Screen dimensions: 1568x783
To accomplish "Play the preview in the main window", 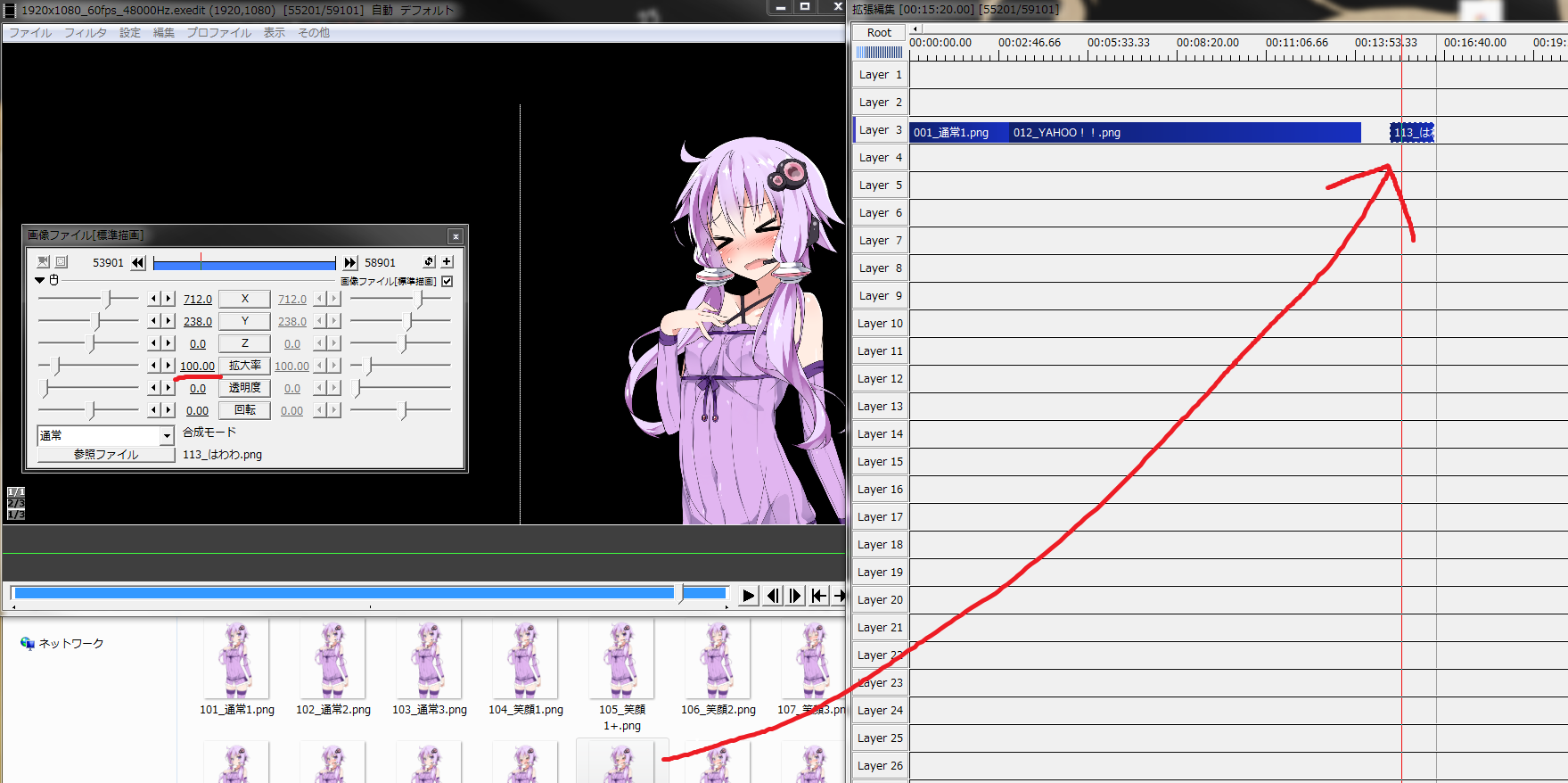I will [x=748, y=596].
